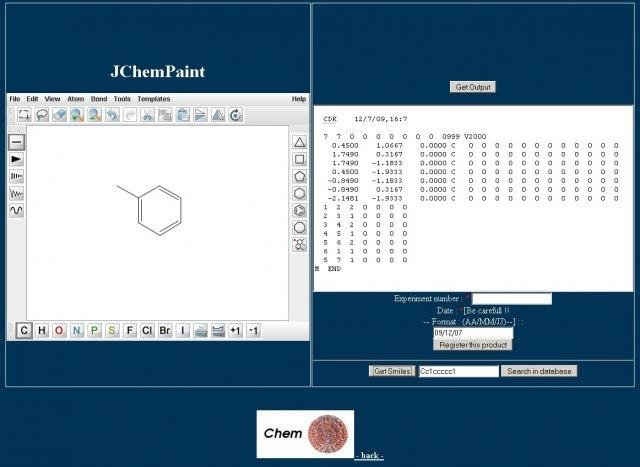The height and width of the screenshot is (467, 640).
Task: Click the icon left of +1 button
Action: (x=218, y=330)
